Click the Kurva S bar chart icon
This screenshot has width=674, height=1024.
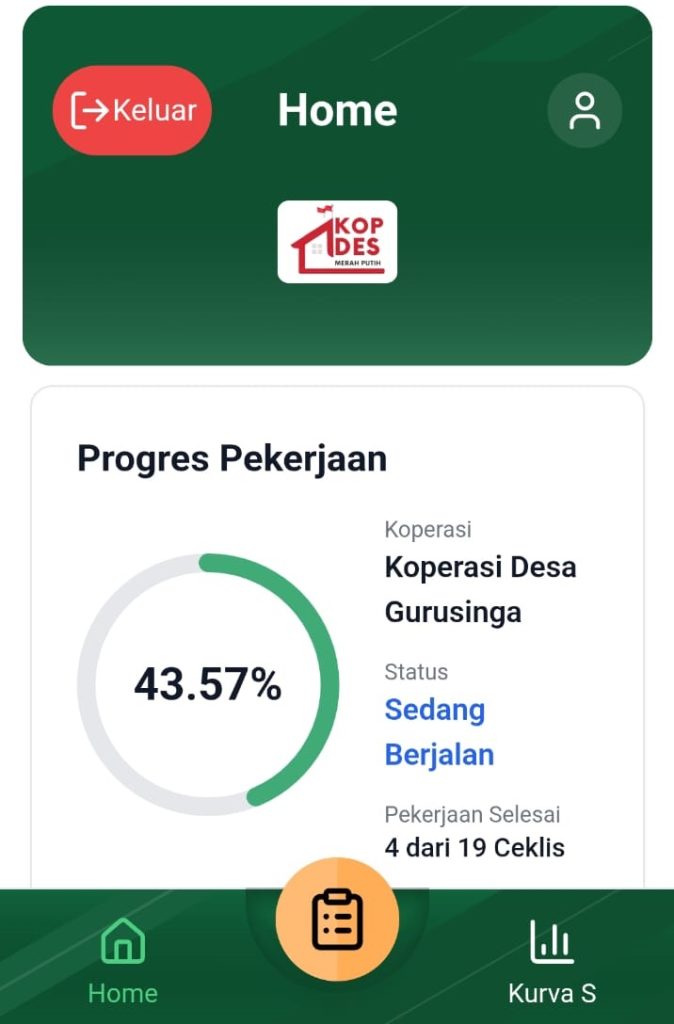point(552,942)
